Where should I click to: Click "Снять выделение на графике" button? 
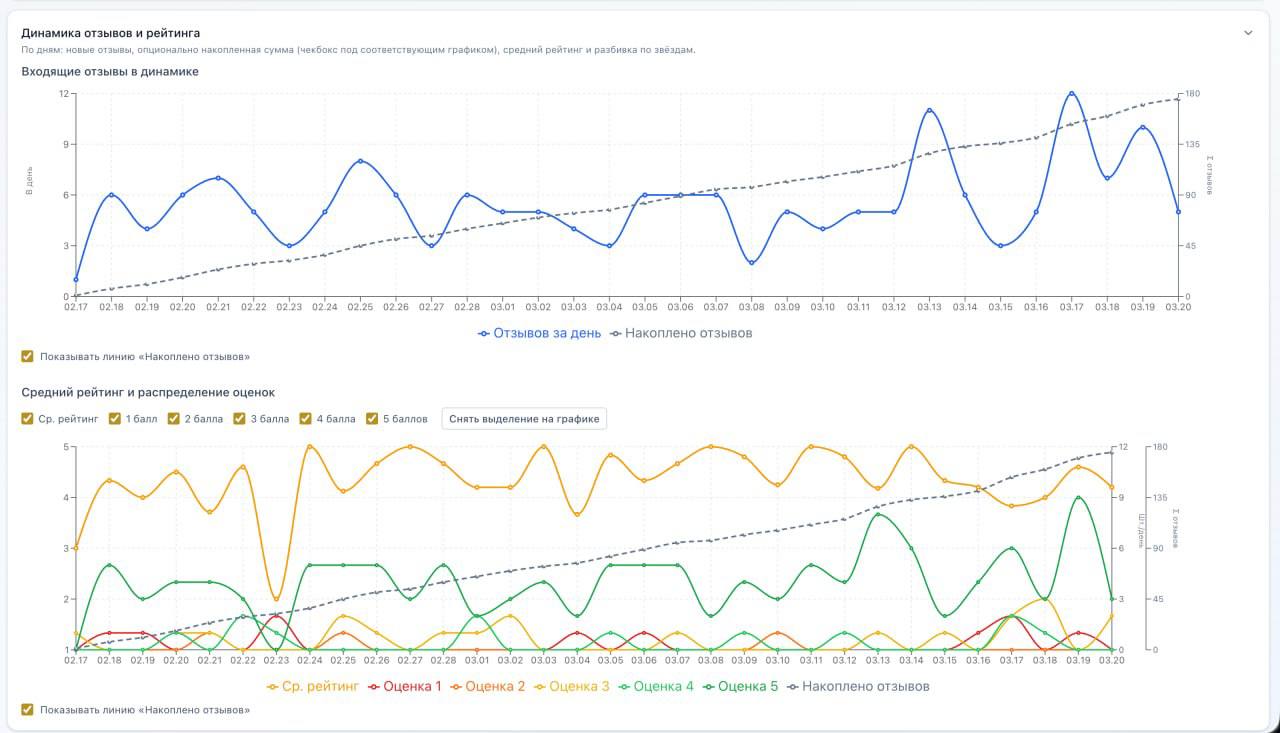(524, 419)
